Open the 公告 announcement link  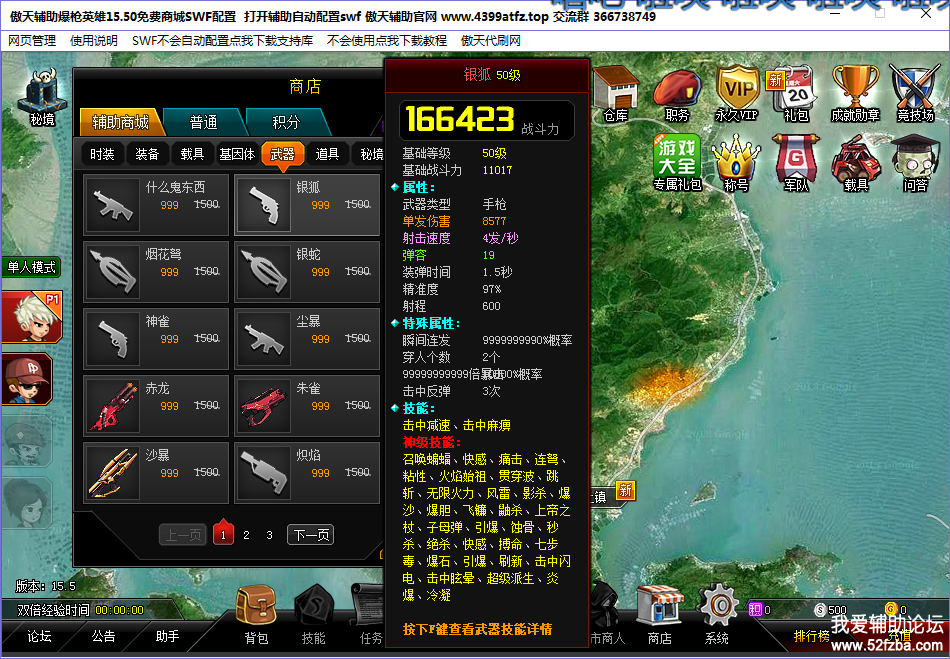104,636
